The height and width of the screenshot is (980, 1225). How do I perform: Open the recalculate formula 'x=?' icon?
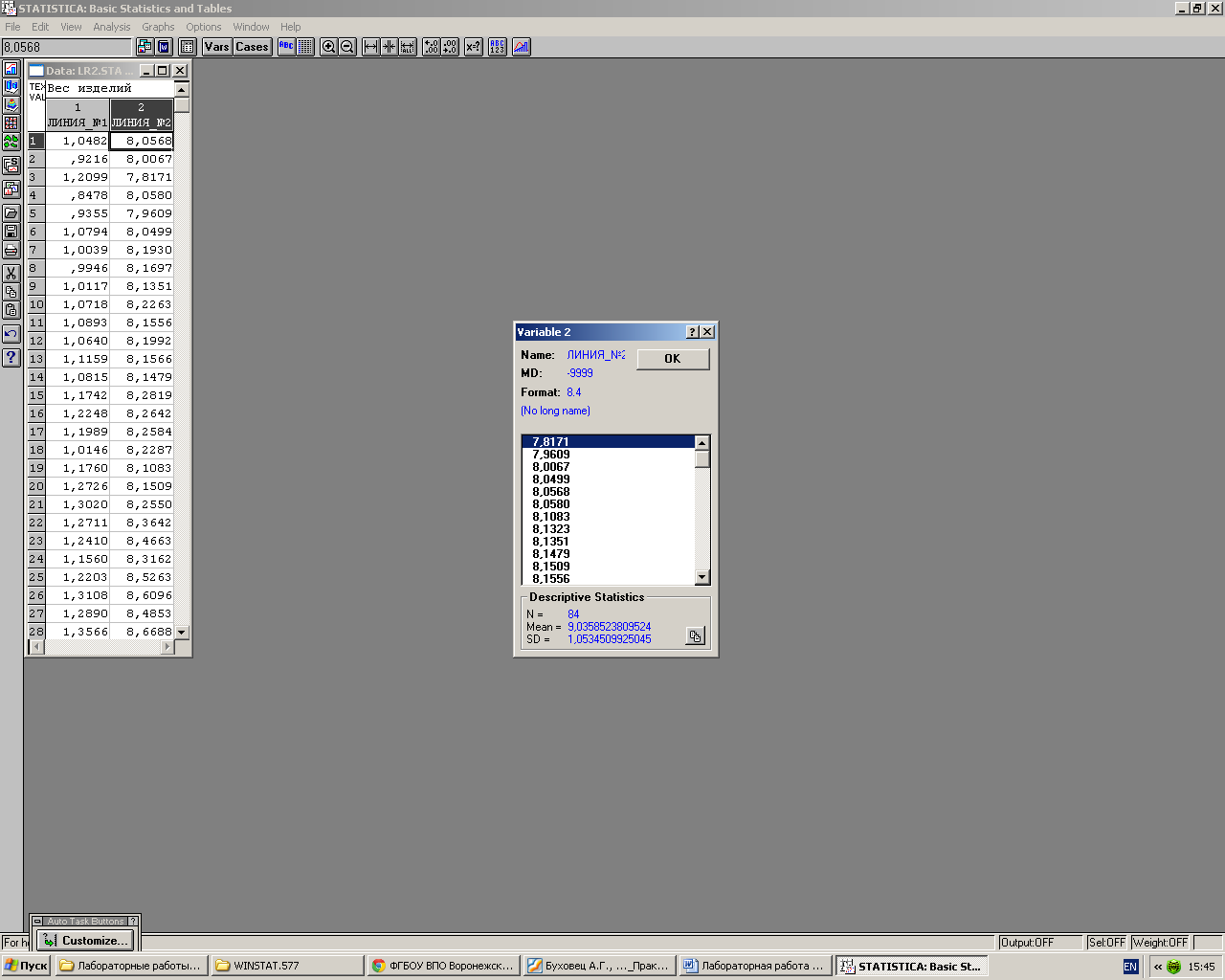[x=473, y=47]
